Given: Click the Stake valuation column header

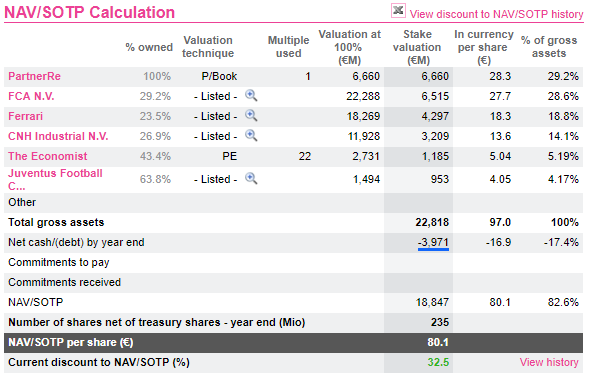Looking at the screenshot, I should click(417, 47).
